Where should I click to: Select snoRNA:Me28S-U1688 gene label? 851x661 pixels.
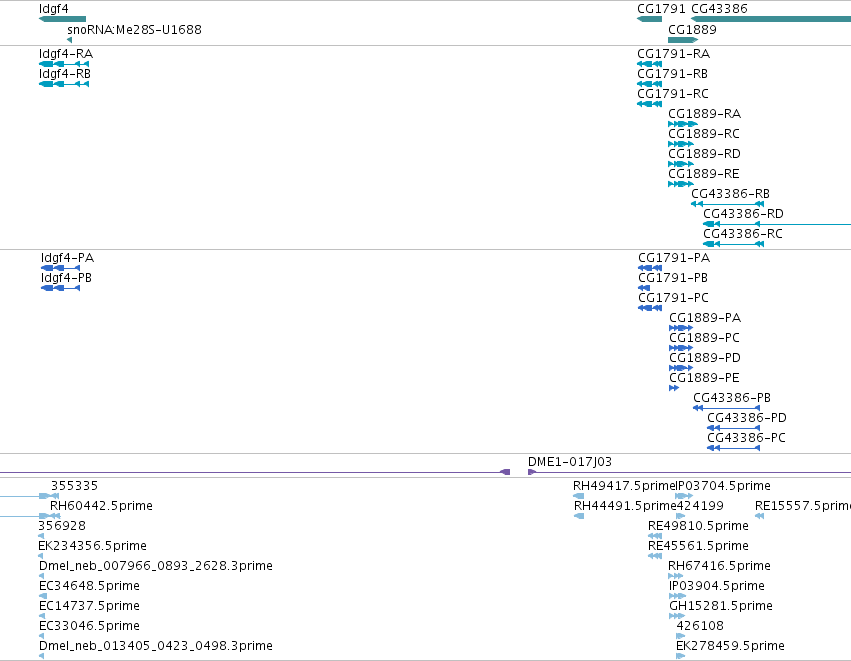[134, 29]
